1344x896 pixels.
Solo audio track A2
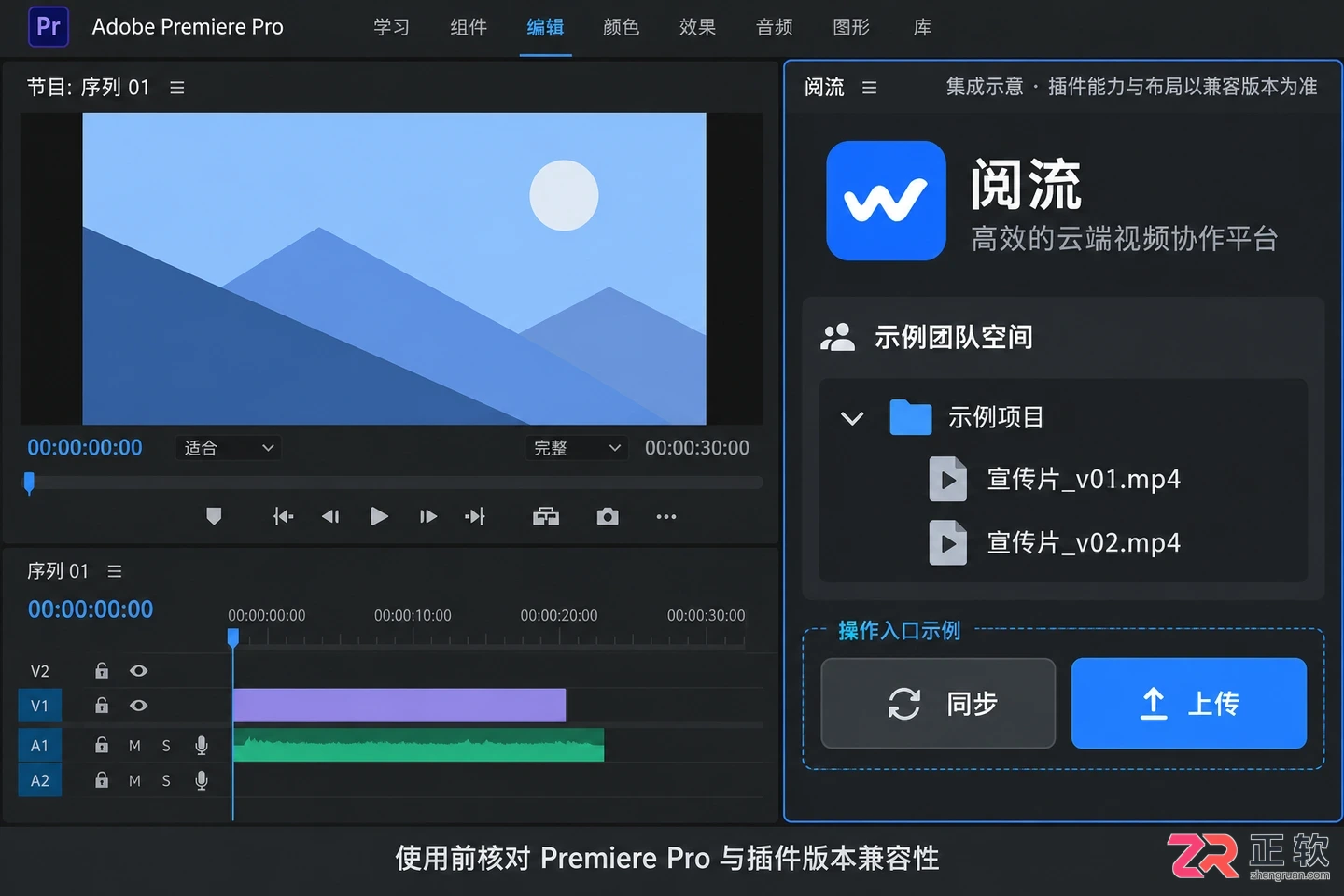point(166,780)
